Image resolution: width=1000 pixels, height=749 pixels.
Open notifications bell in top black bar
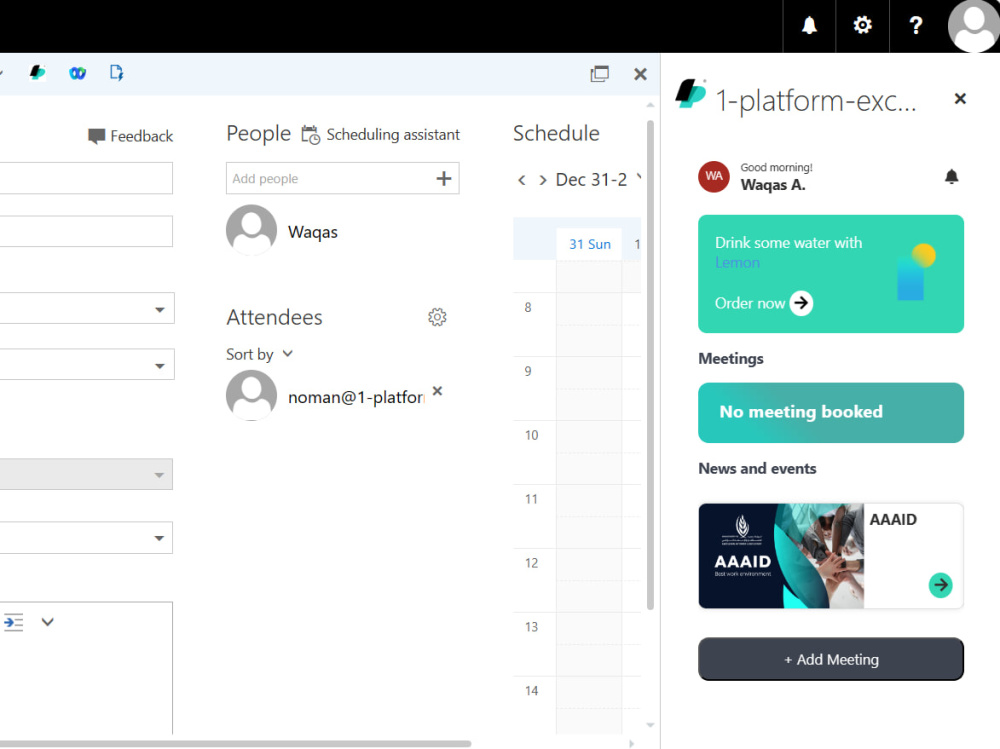coord(809,26)
